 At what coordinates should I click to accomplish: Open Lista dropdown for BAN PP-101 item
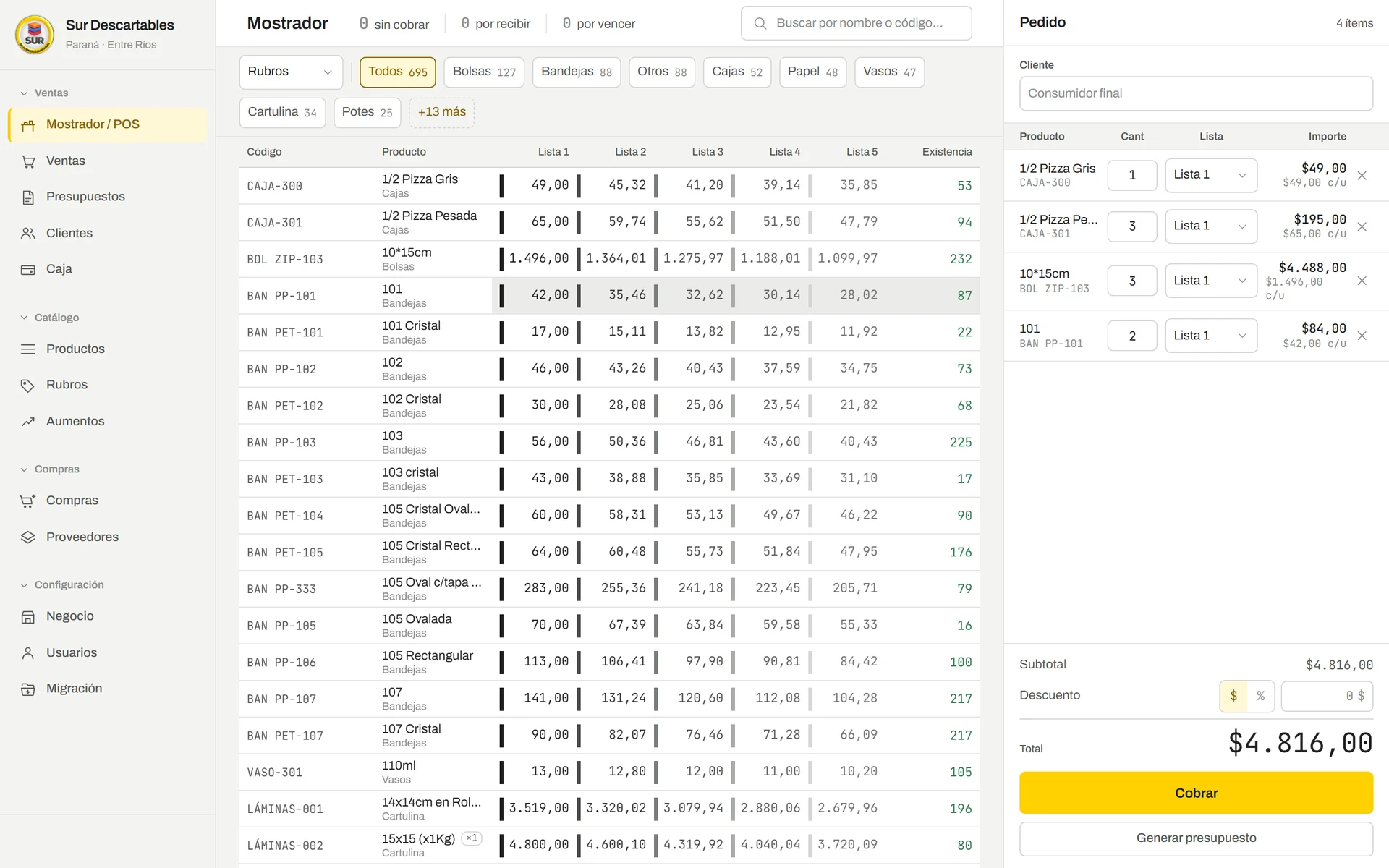pyautogui.click(x=1211, y=336)
